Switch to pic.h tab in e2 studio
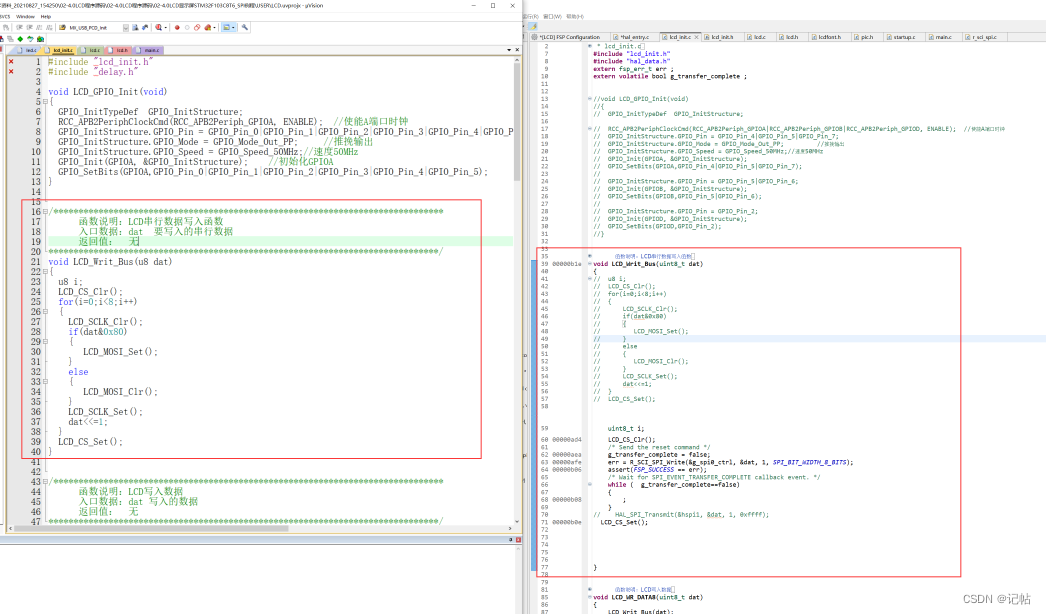The height and width of the screenshot is (614, 1046). (867, 37)
